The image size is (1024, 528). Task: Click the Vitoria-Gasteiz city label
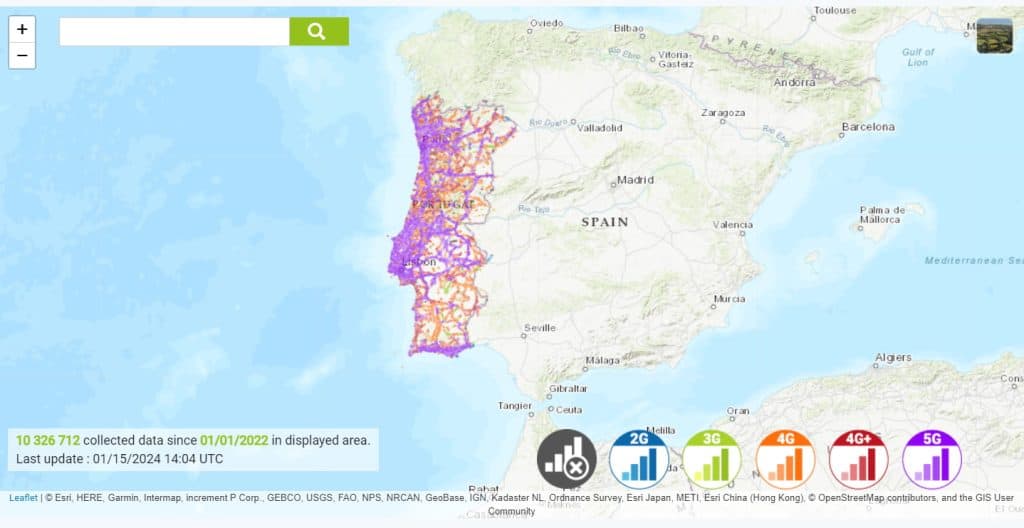tap(676, 59)
